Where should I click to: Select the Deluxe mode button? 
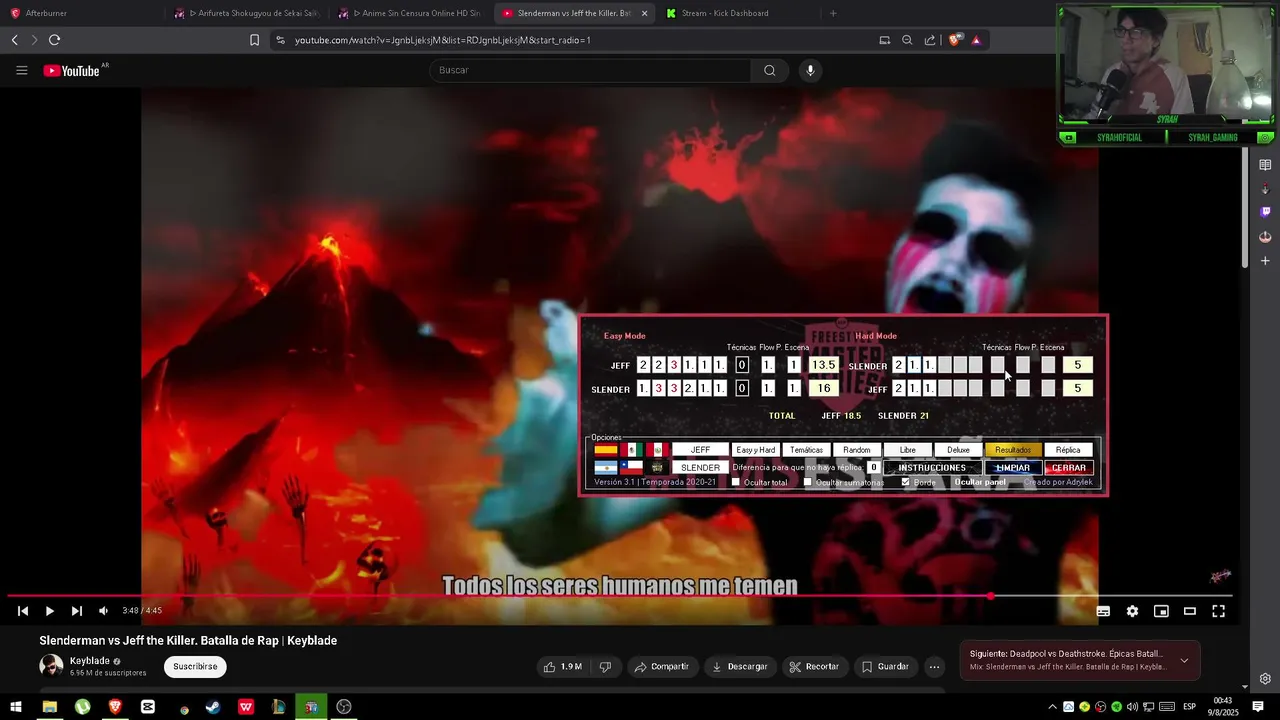point(958,450)
